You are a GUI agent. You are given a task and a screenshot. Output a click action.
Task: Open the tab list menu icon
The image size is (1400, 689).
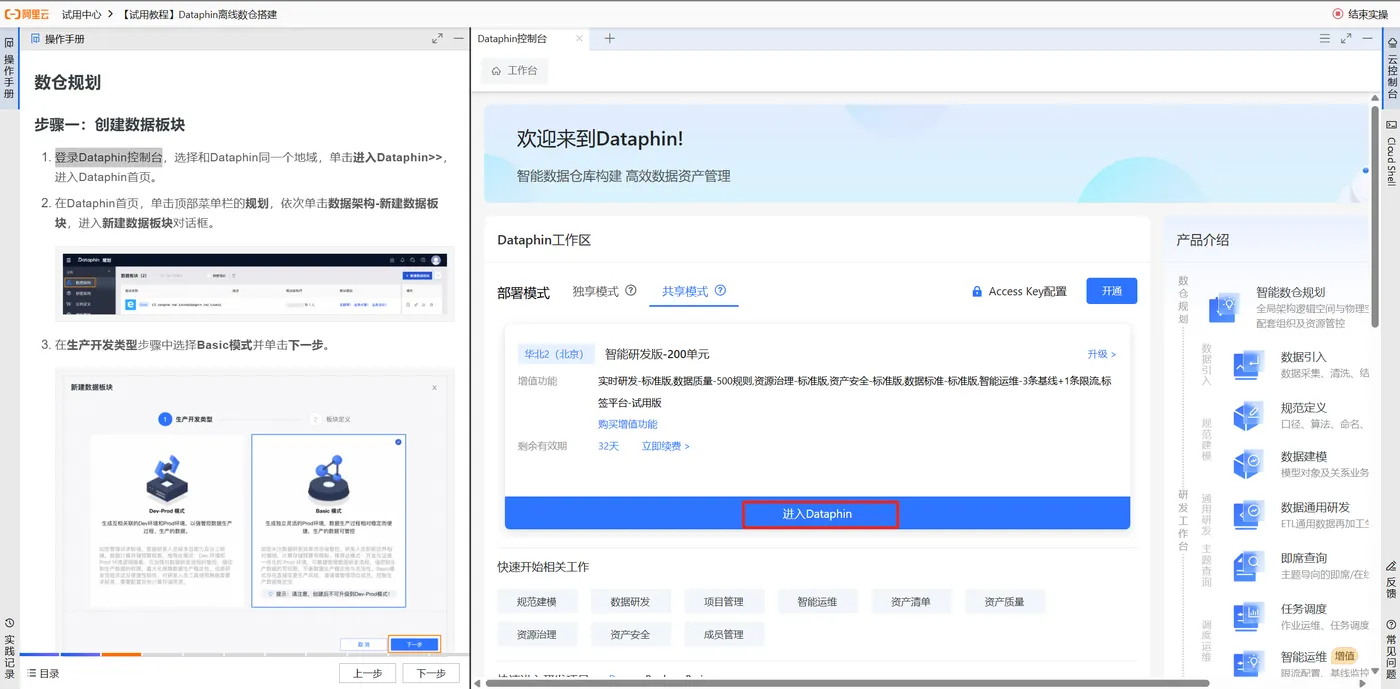click(1325, 38)
